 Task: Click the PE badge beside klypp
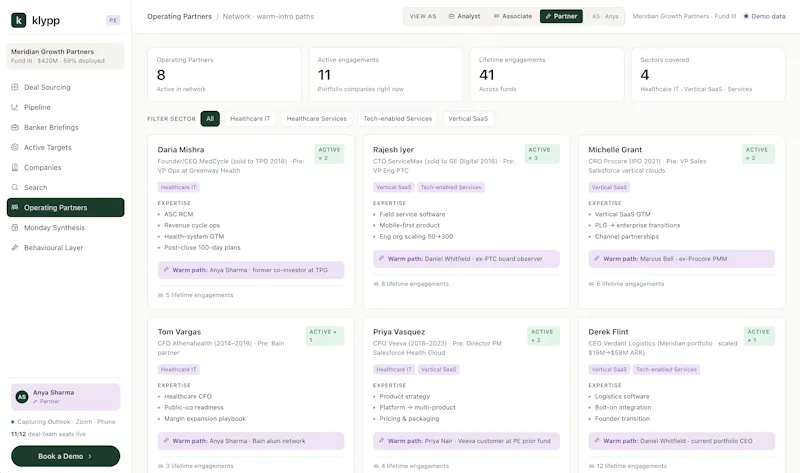point(113,20)
